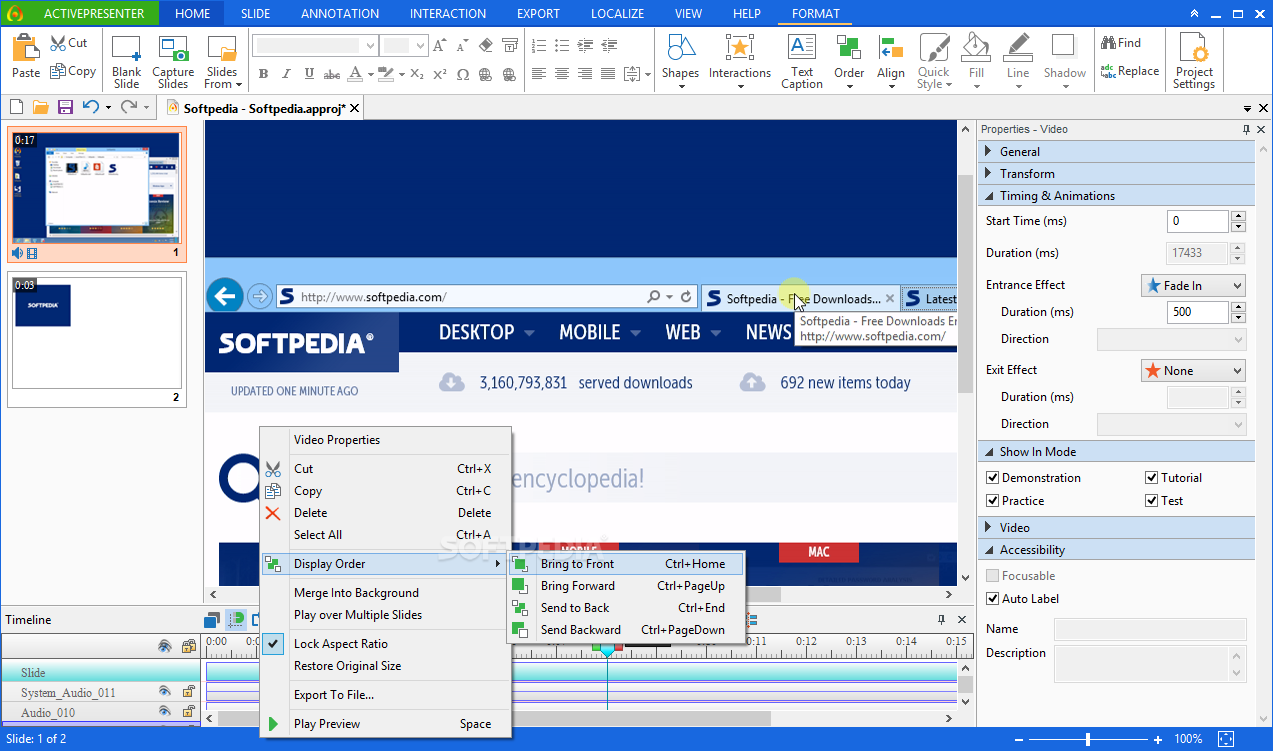Image resolution: width=1273 pixels, height=751 pixels.
Task: Insert symbol with the Omega icon
Action: (x=463, y=74)
